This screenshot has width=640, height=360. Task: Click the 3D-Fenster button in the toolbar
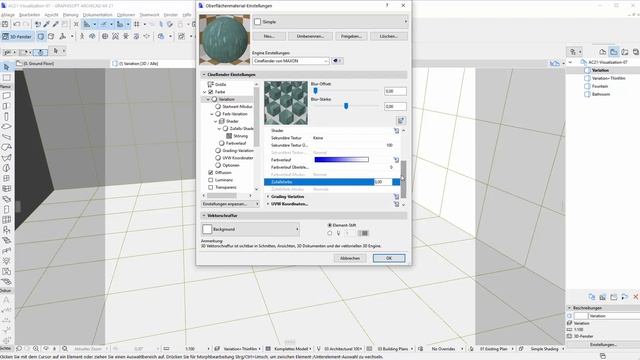pos(17,36)
